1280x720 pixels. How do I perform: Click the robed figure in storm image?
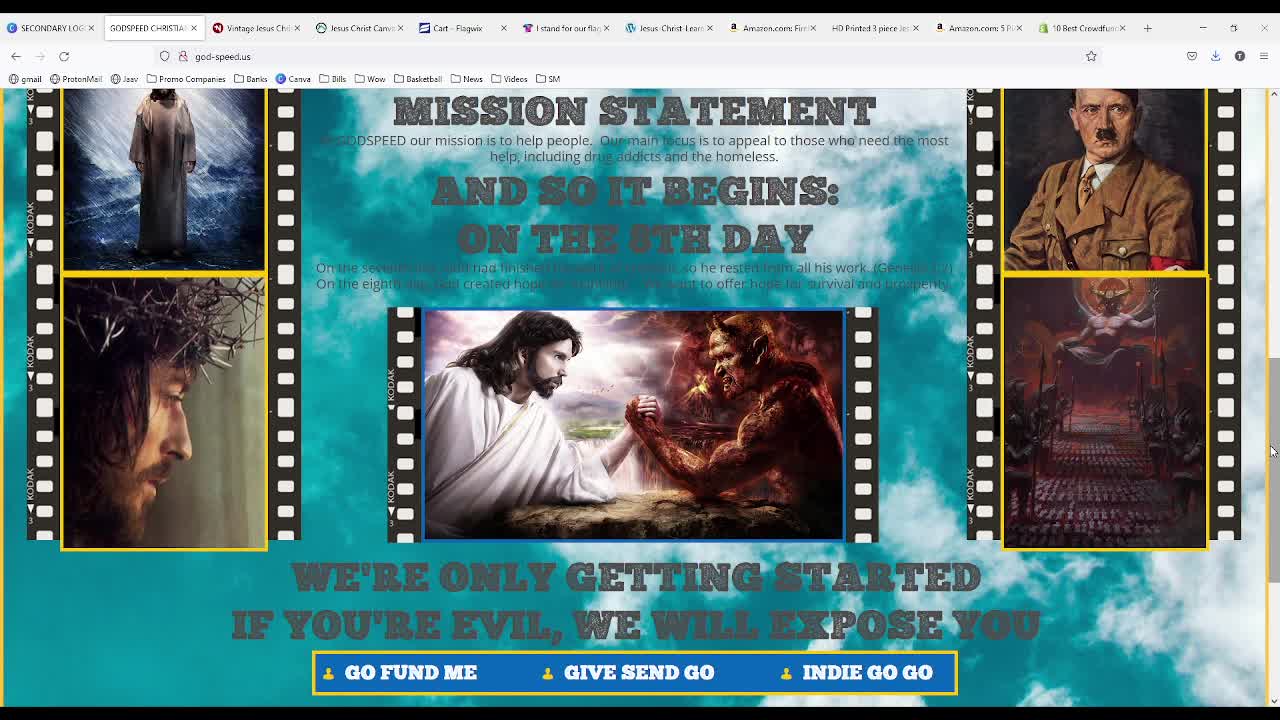tap(164, 179)
